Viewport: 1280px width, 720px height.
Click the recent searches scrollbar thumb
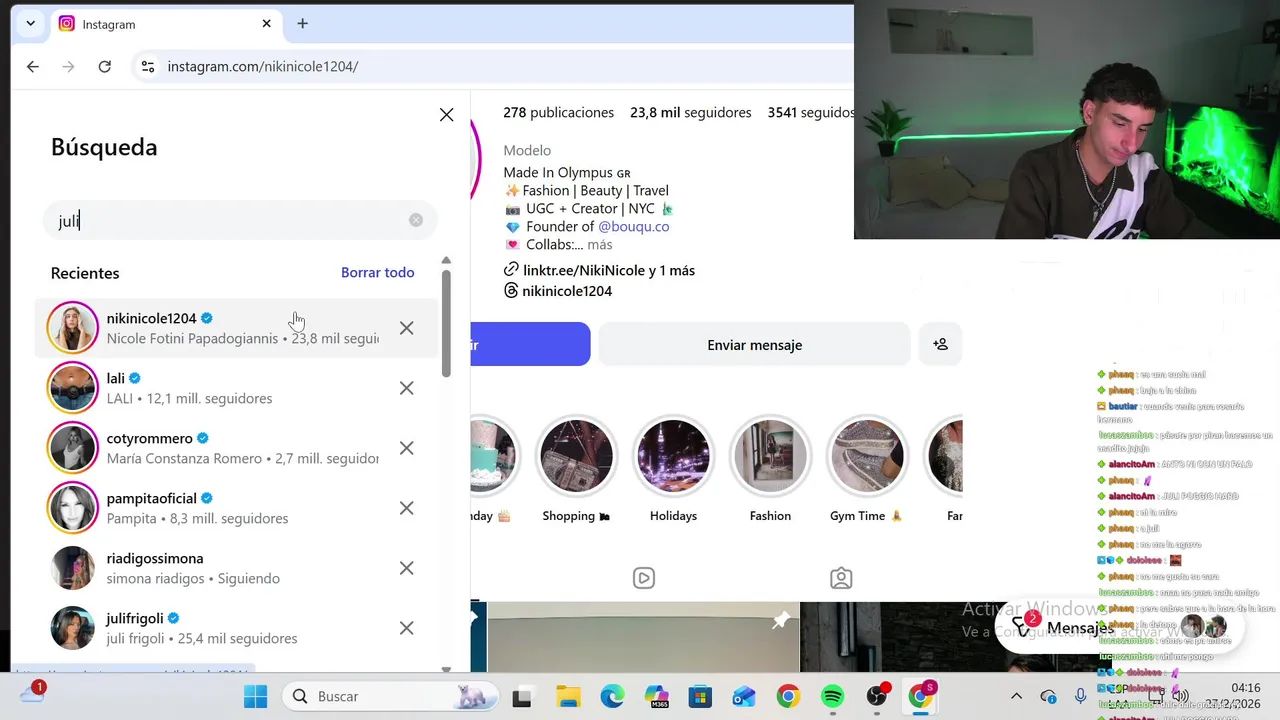click(x=446, y=322)
